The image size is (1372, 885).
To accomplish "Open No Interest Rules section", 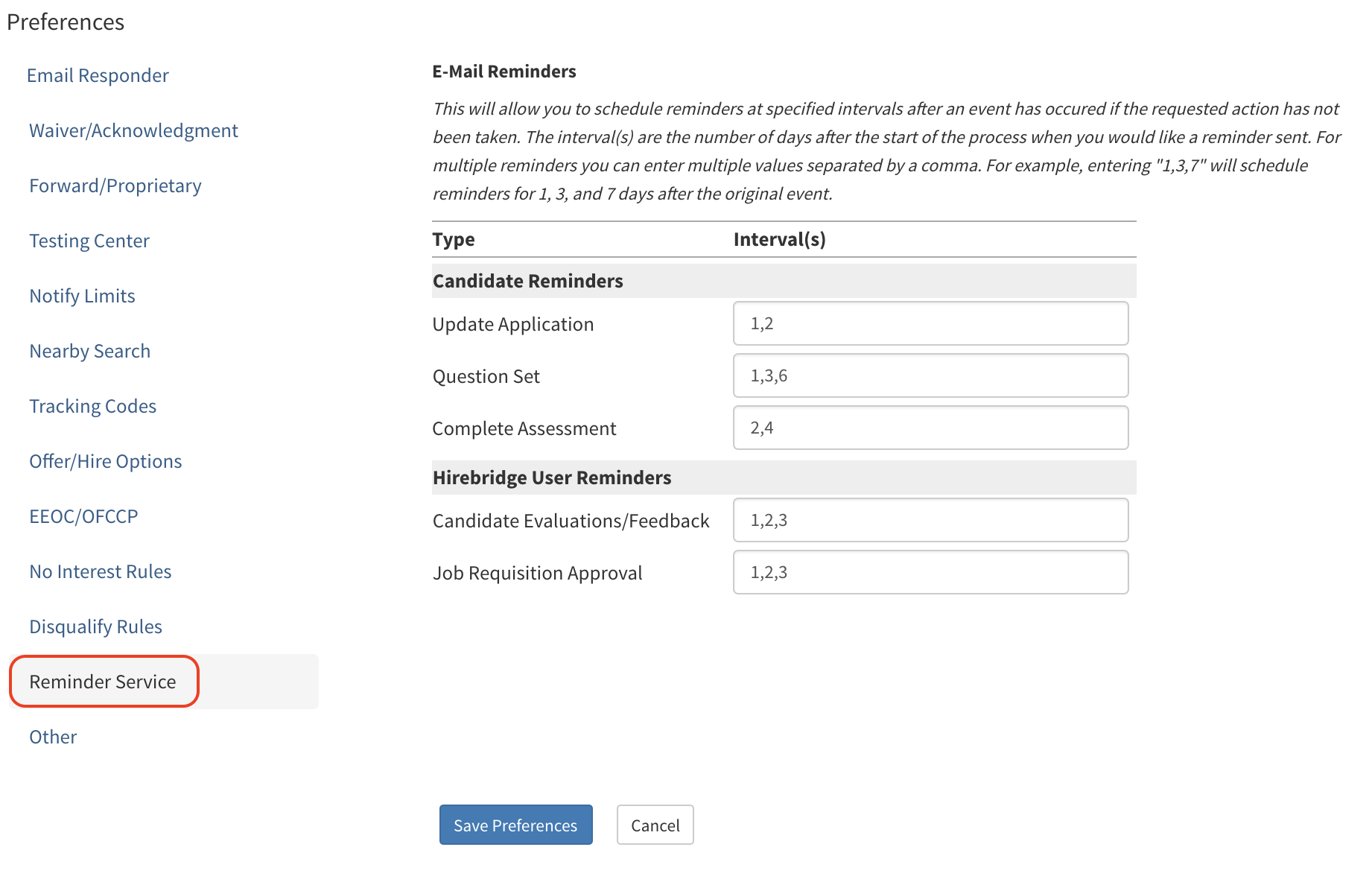I will 100,571.
